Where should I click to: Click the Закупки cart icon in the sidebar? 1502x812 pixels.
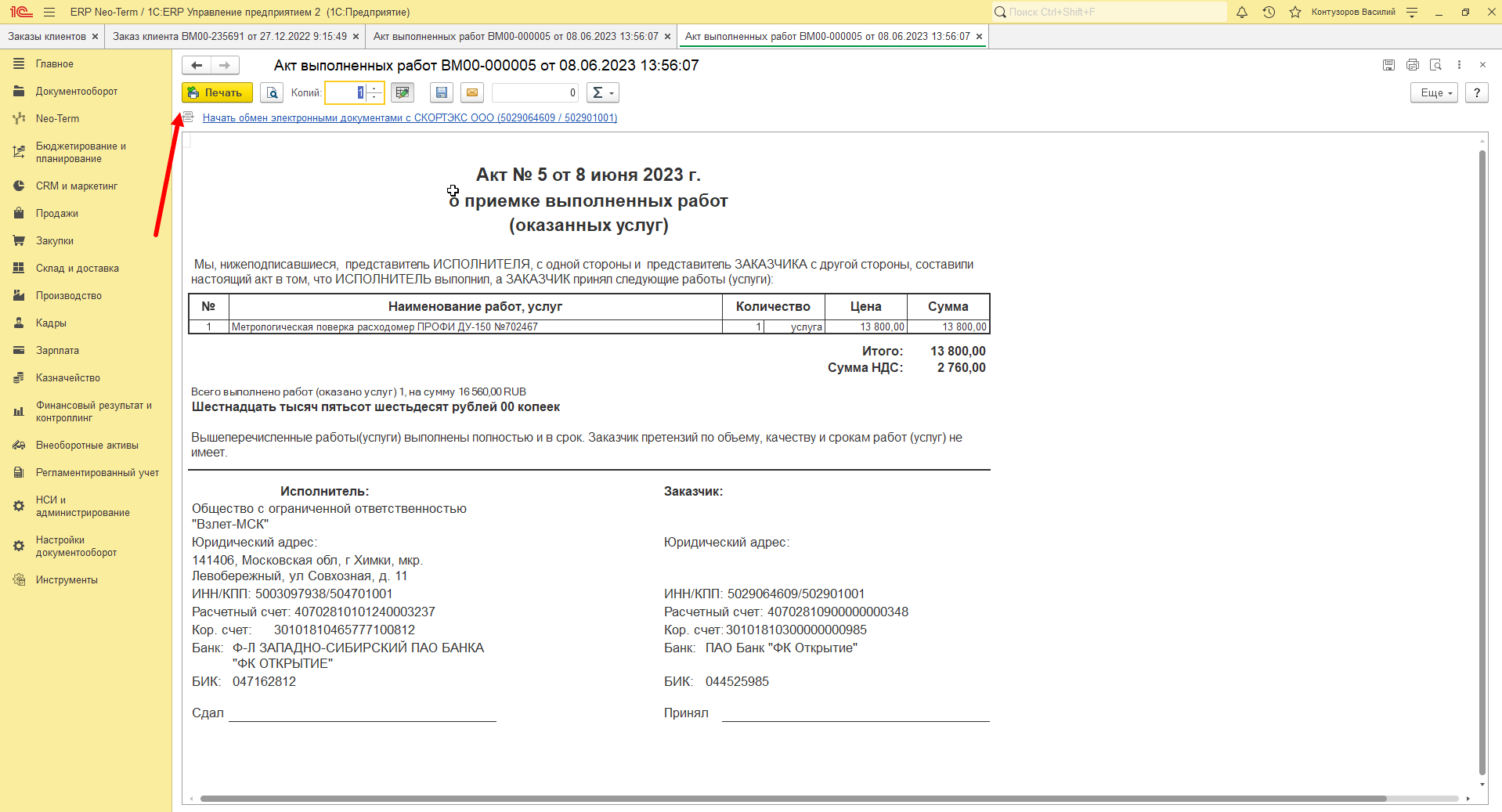pyautogui.click(x=19, y=240)
